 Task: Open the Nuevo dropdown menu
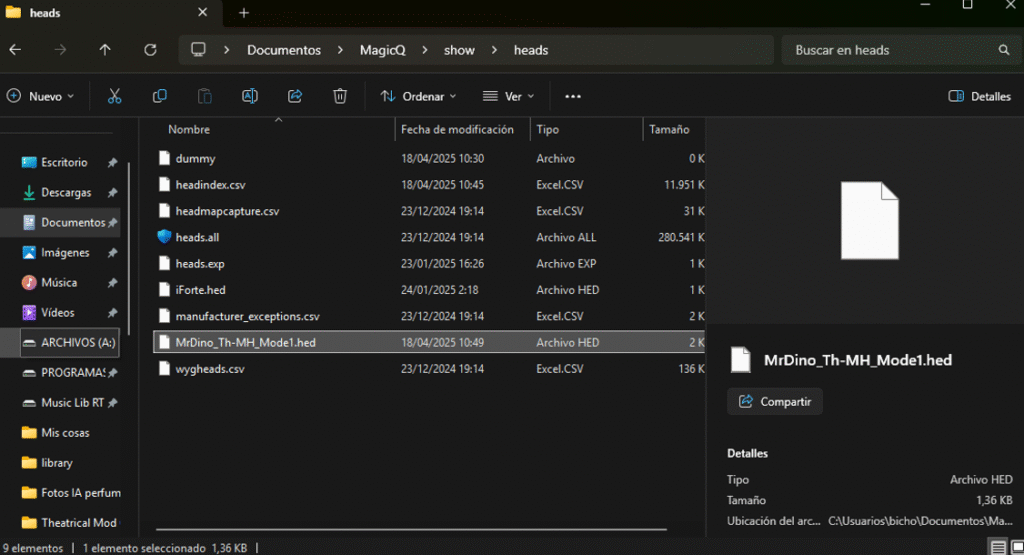coord(41,97)
